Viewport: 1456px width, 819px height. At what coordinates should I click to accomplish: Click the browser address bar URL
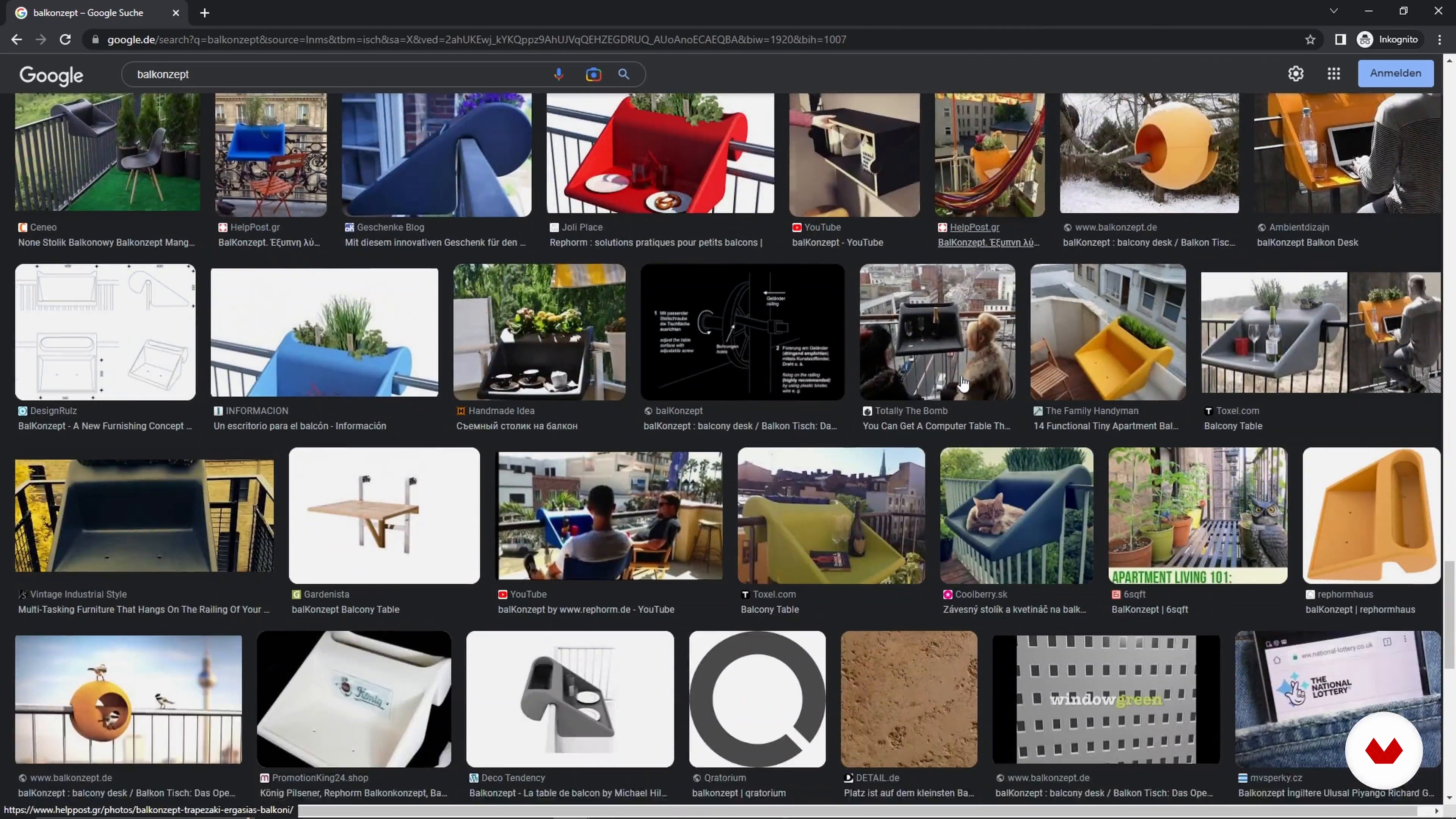coord(477,39)
